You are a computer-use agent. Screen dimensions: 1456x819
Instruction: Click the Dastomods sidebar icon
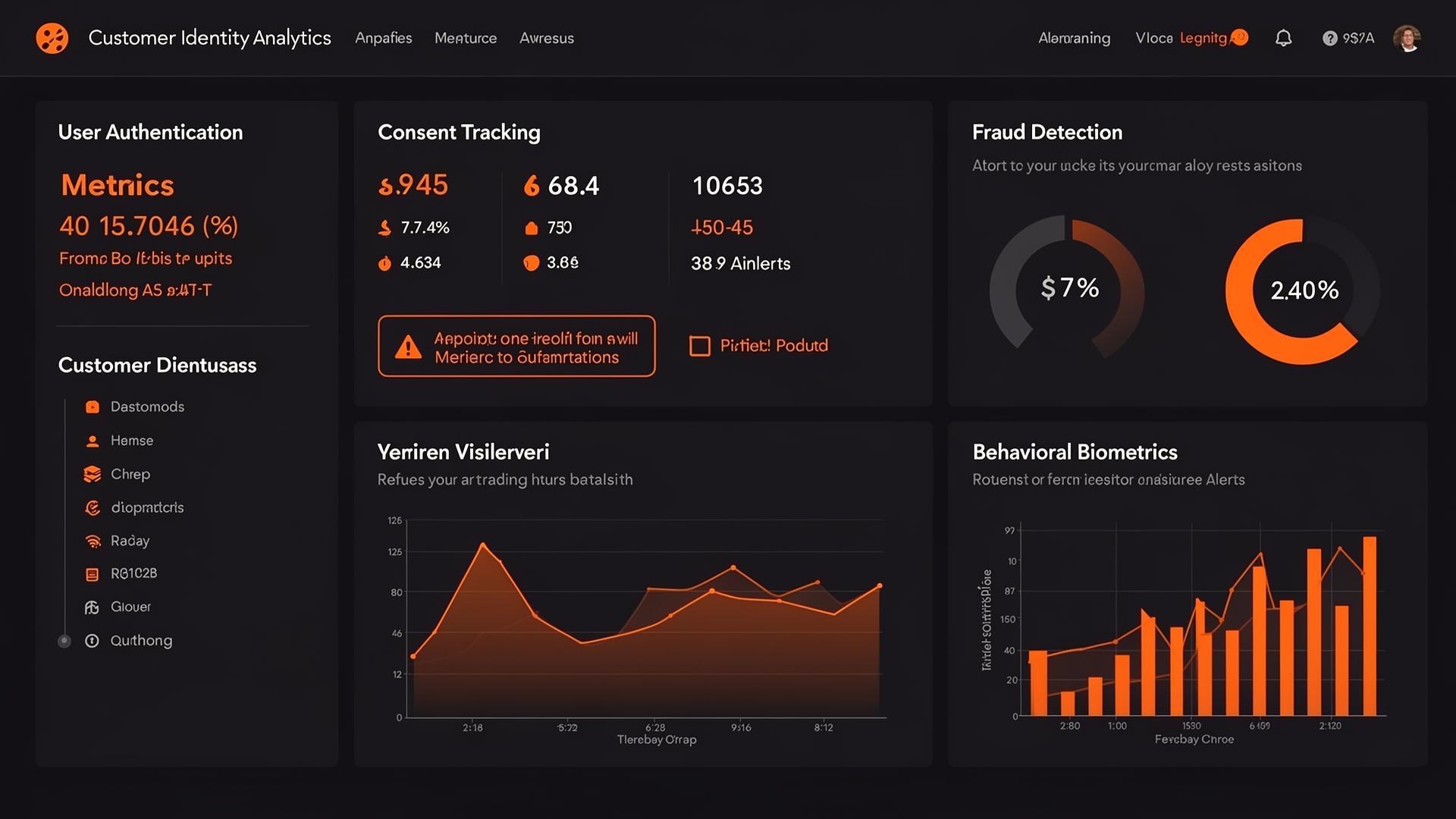pos(93,407)
